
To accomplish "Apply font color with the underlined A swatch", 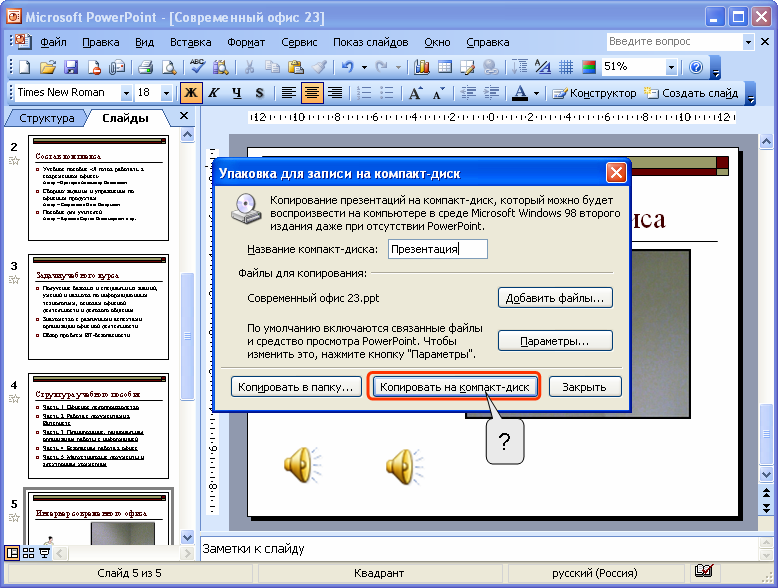I will 519,93.
